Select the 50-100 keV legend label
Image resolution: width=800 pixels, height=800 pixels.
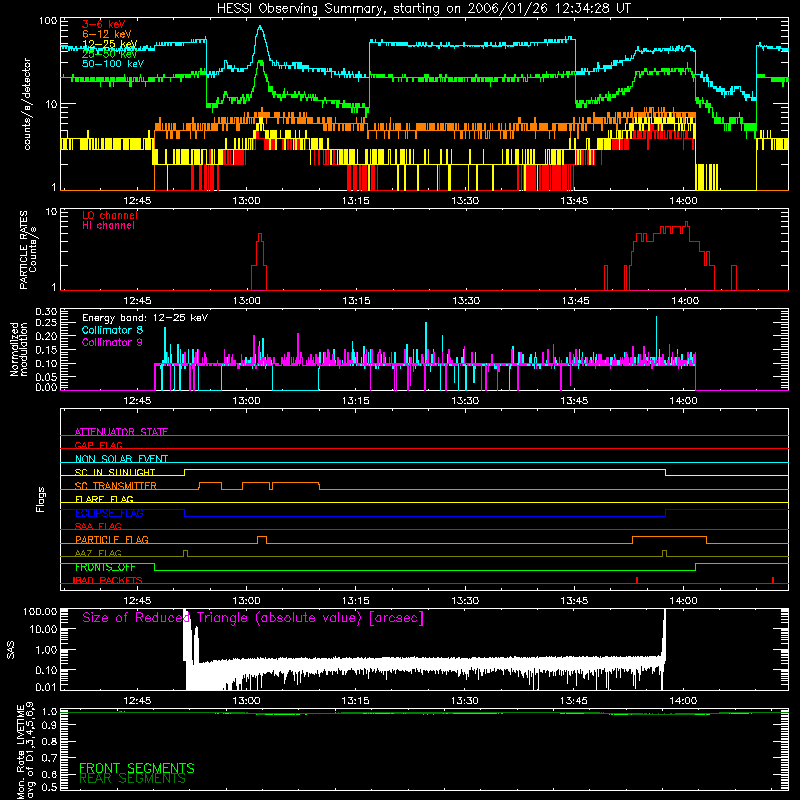pyautogui.click(x=113, y=64)
